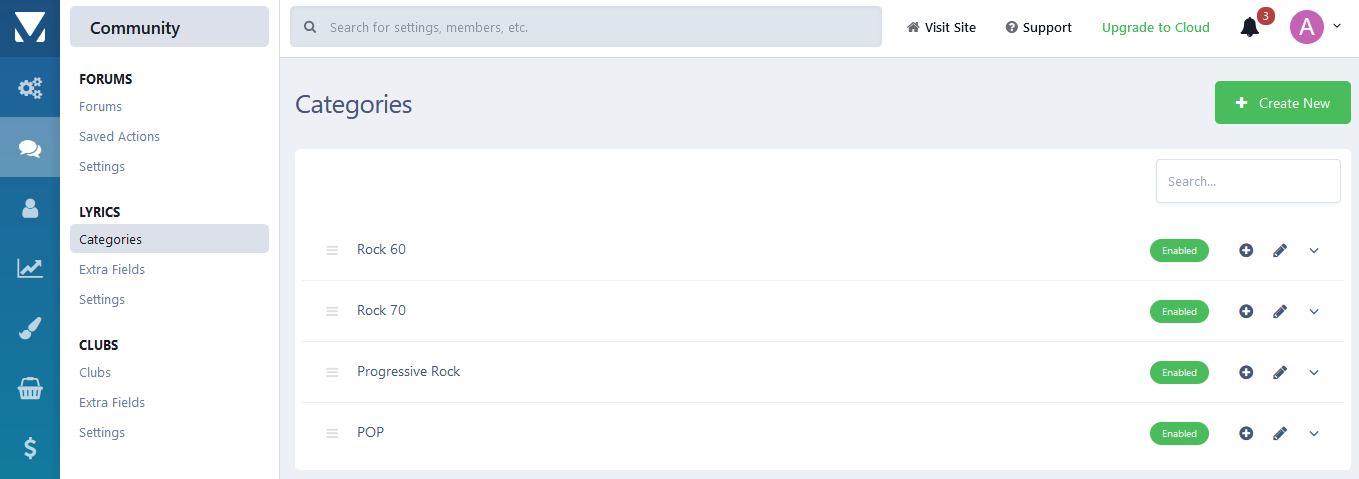
Task: Open the Commerce basket sidebar icon
Action: pyautogui.click(x=30, y=388)
